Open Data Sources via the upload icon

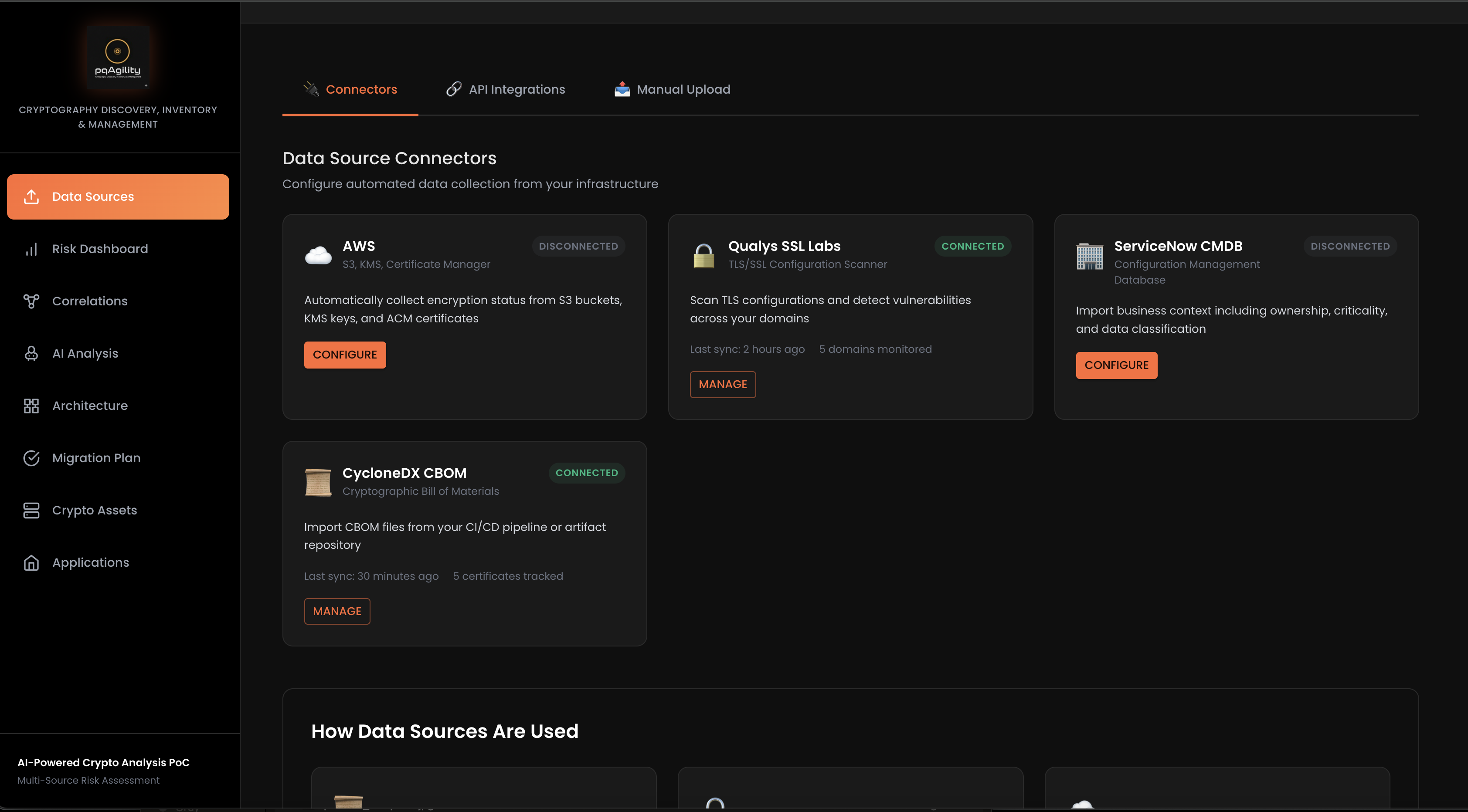pyautogui.click(x=31, y=196)
